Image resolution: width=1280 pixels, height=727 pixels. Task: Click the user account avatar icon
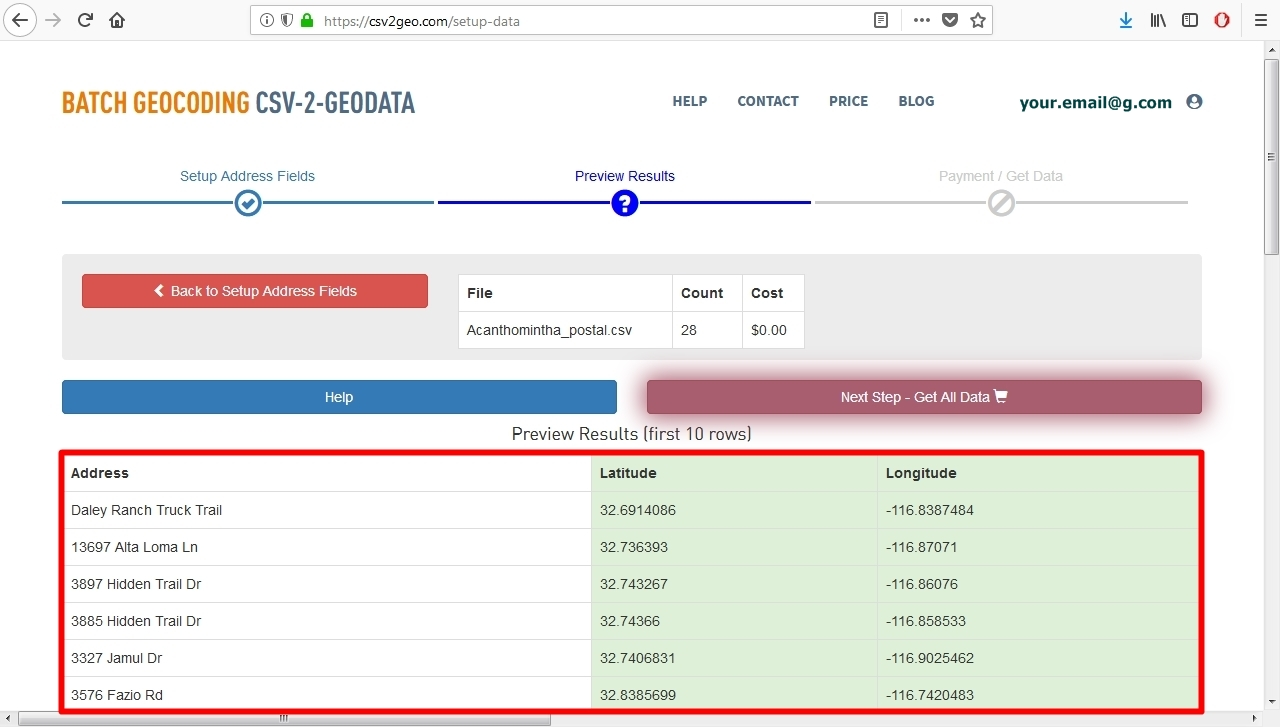point(1194,102)
